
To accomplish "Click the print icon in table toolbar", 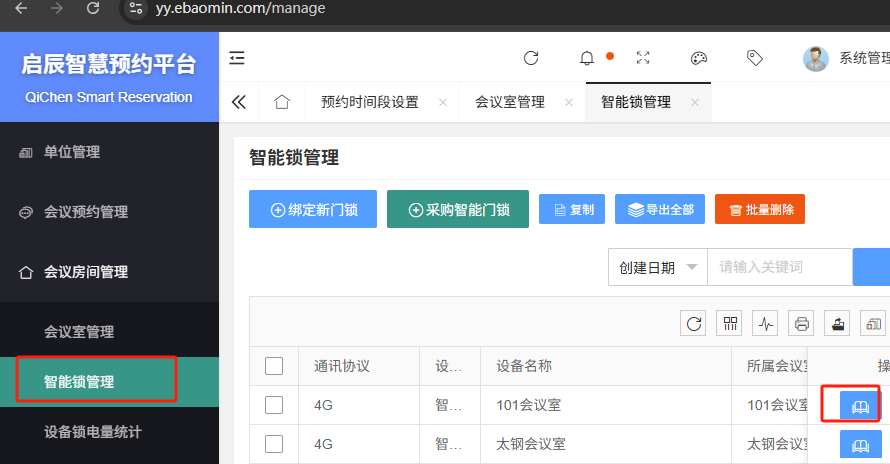I will pyautogui.click(x=801, y=323).
